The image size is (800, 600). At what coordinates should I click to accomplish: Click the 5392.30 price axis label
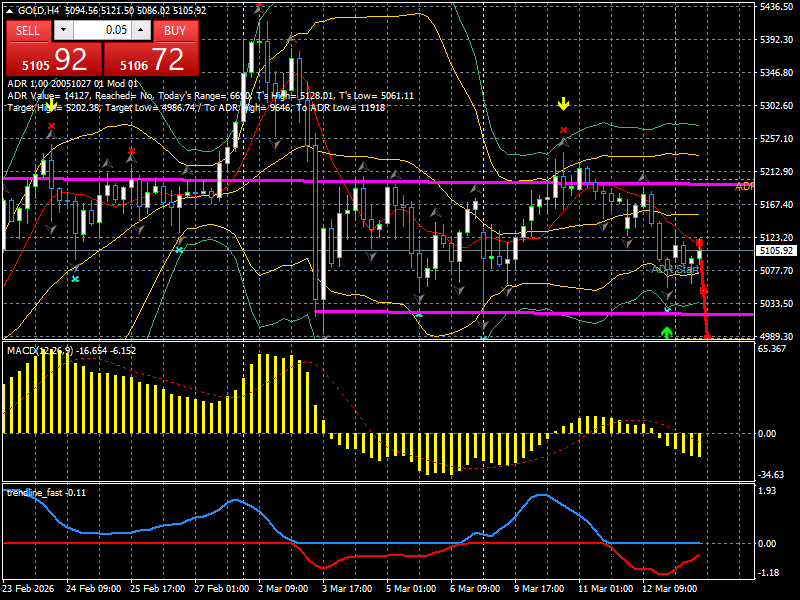(x=776, y=40)
